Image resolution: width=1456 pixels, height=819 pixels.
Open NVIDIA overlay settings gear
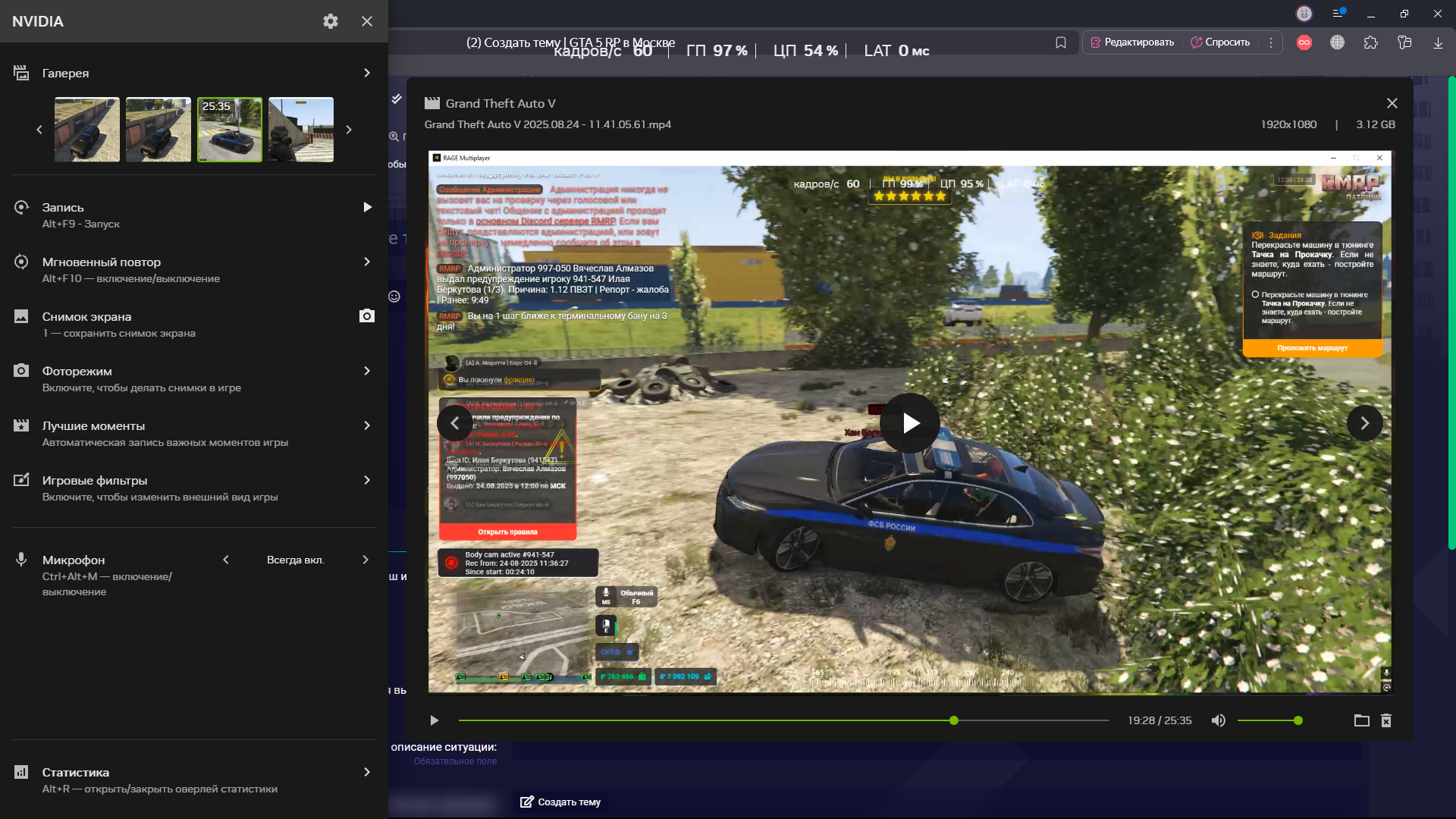tap(330, 21)
